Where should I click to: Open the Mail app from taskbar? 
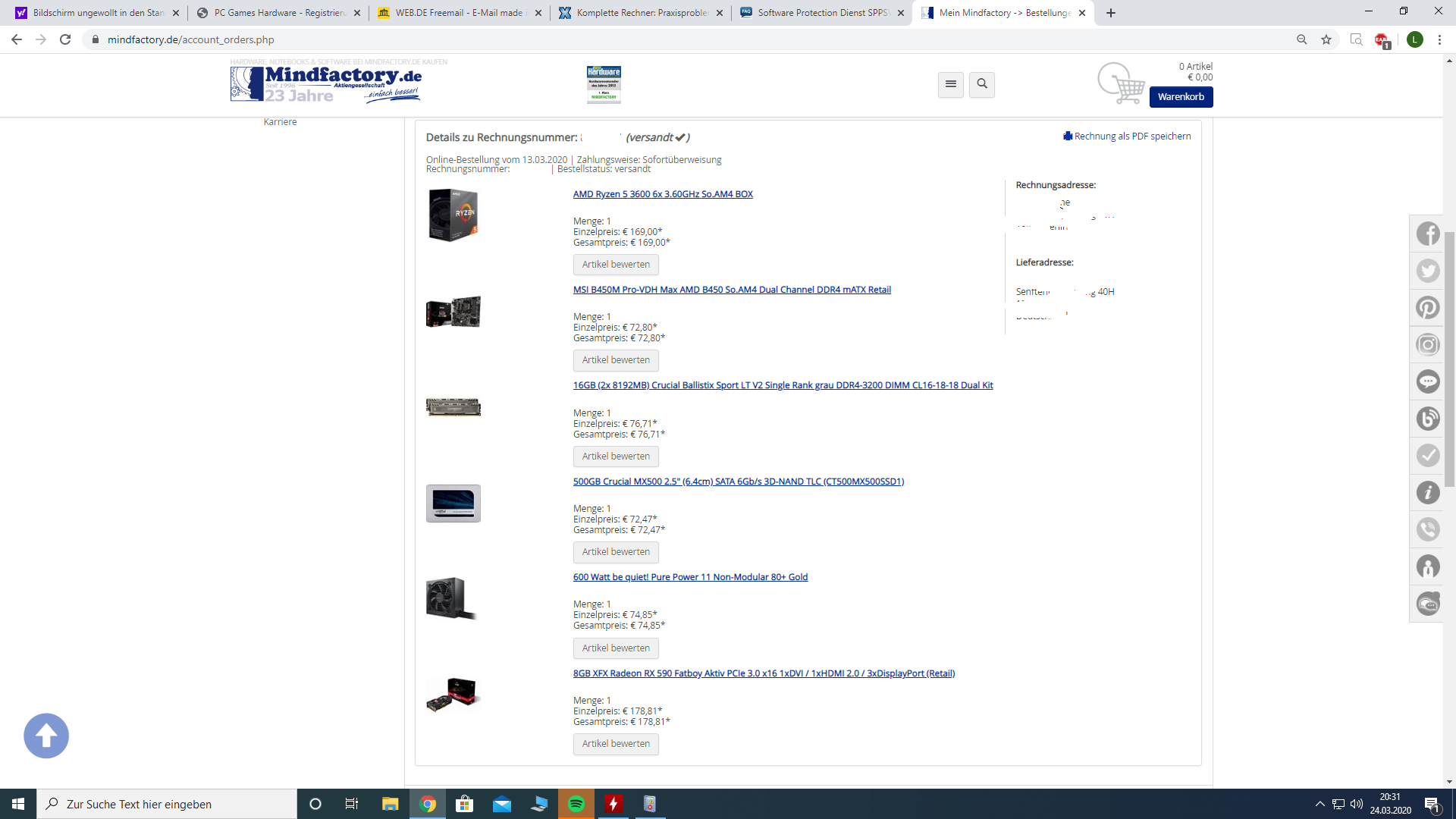(x=501, y=804)
